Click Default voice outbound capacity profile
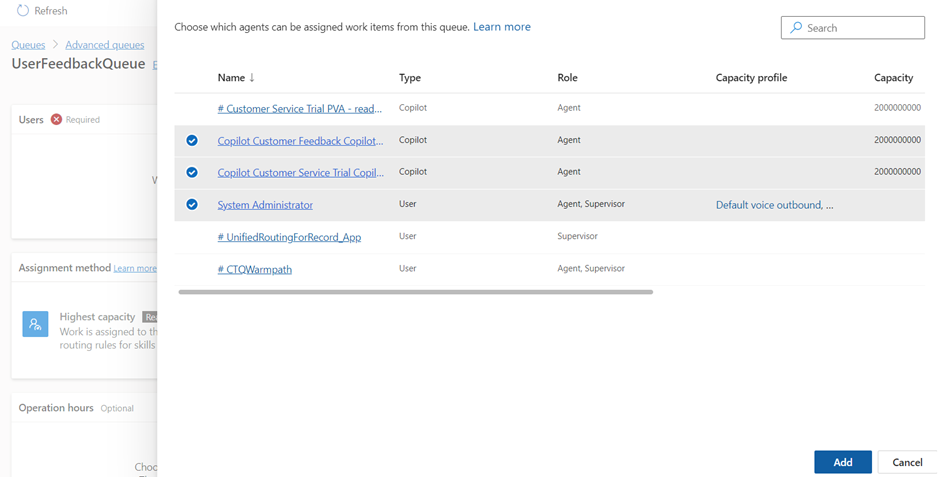This screenshot has height=477, width=940. coord(774,205)
